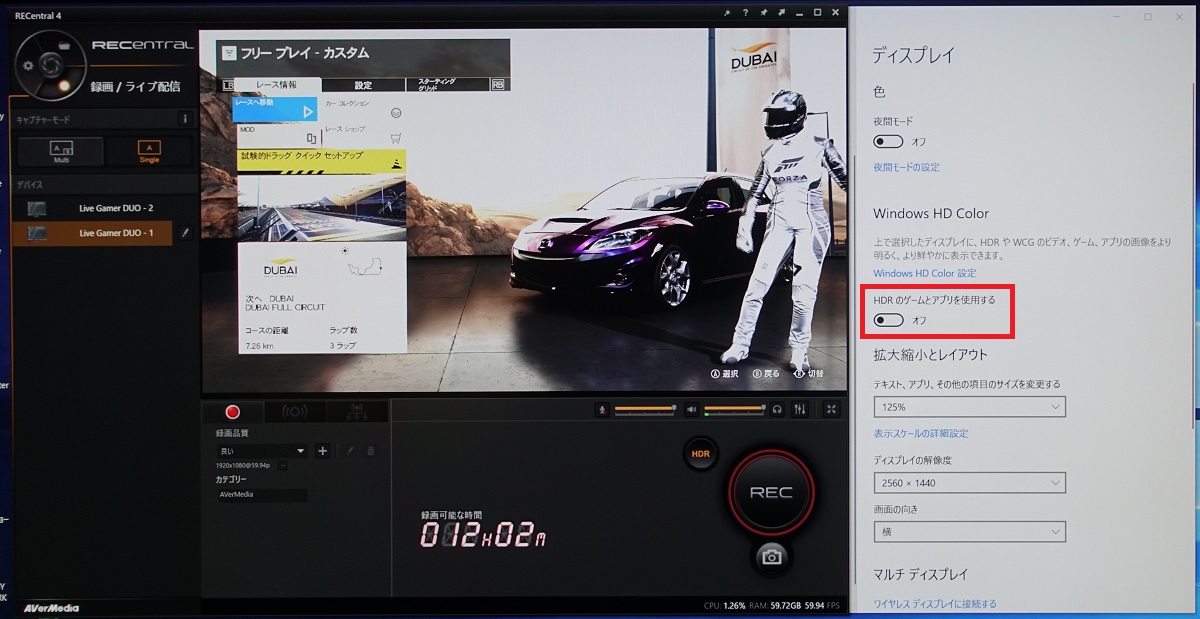Image resolution: width=1200 pixels, height=619 pixels.
Task: Open the audio mixer icon
Action: pos(800,409)
